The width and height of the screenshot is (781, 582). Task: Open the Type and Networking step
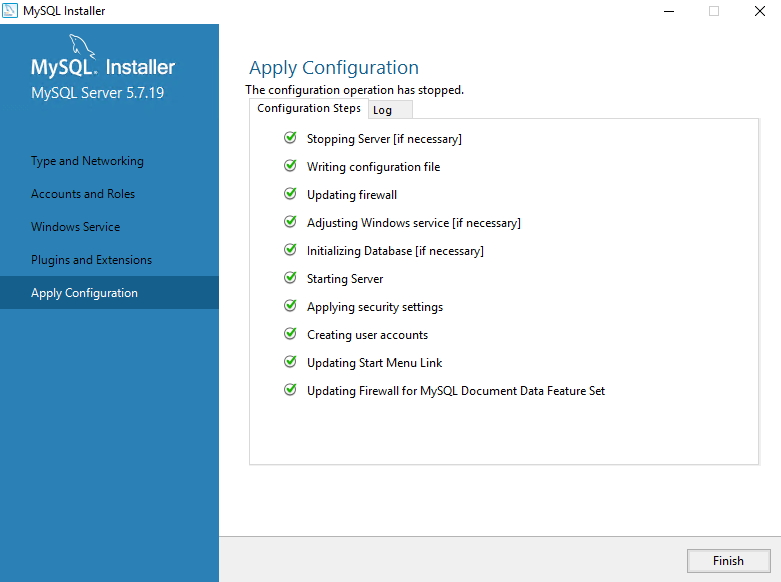87,161
